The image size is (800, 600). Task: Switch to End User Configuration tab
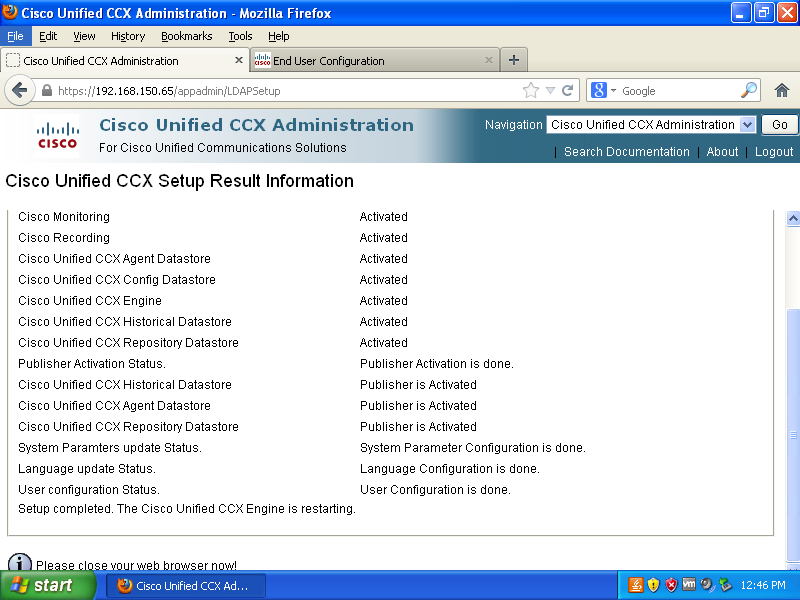point(374,60)
